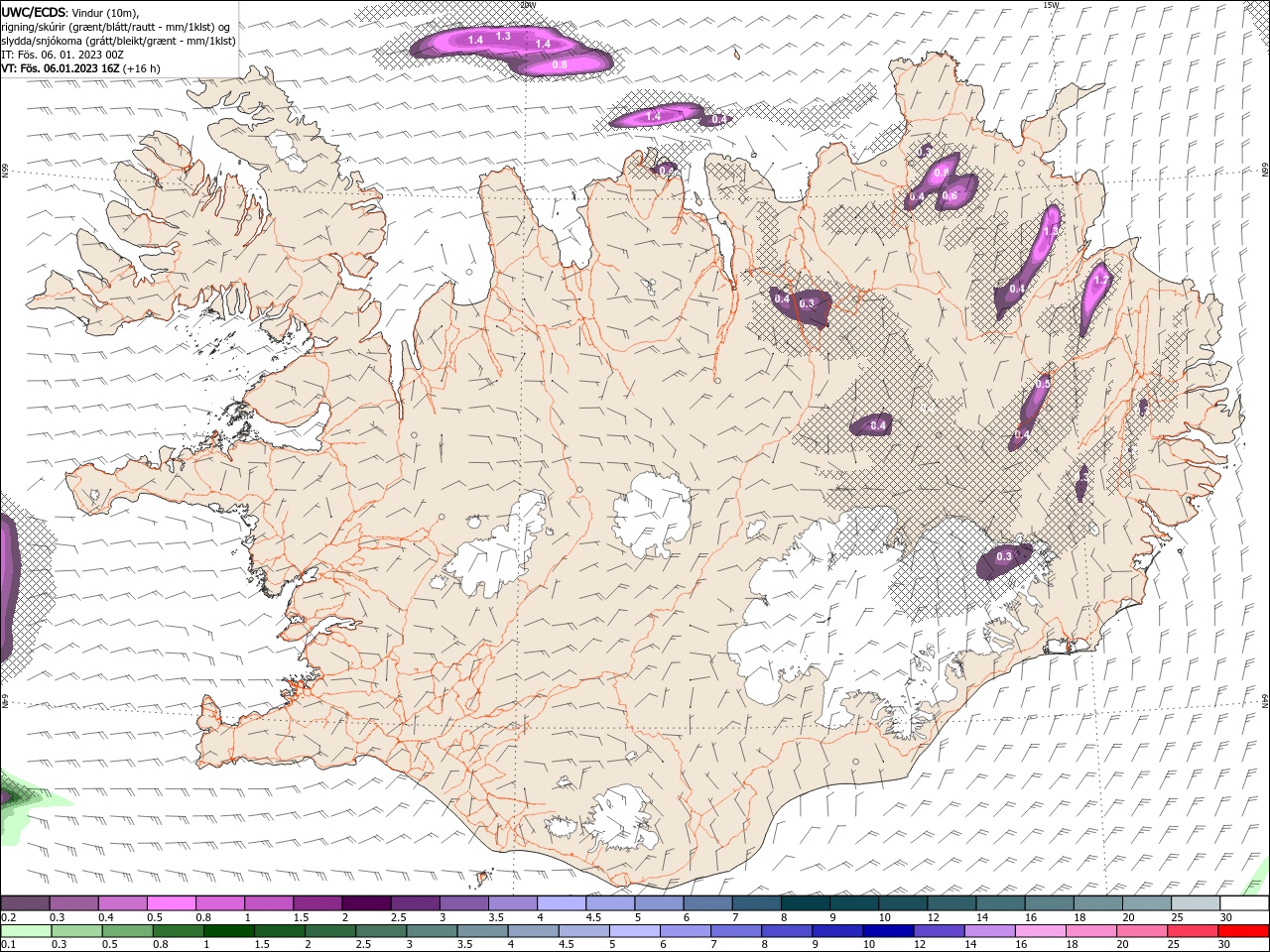Pick the darkest teal swatch labeled 8 in upper row
The width and height of the screenshot is (1270, 952).
point(806,903)
